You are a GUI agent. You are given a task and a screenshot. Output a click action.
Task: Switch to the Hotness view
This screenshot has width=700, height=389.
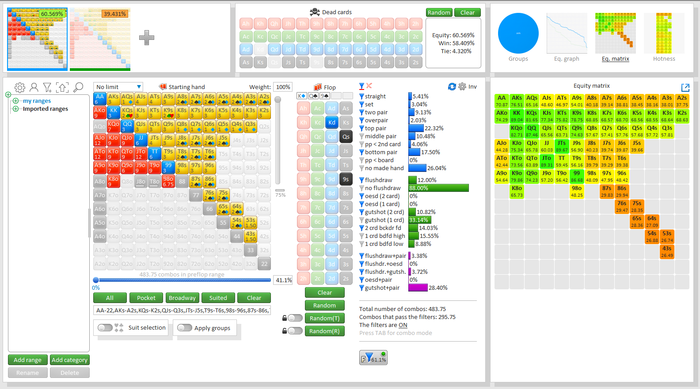[664, 37]
